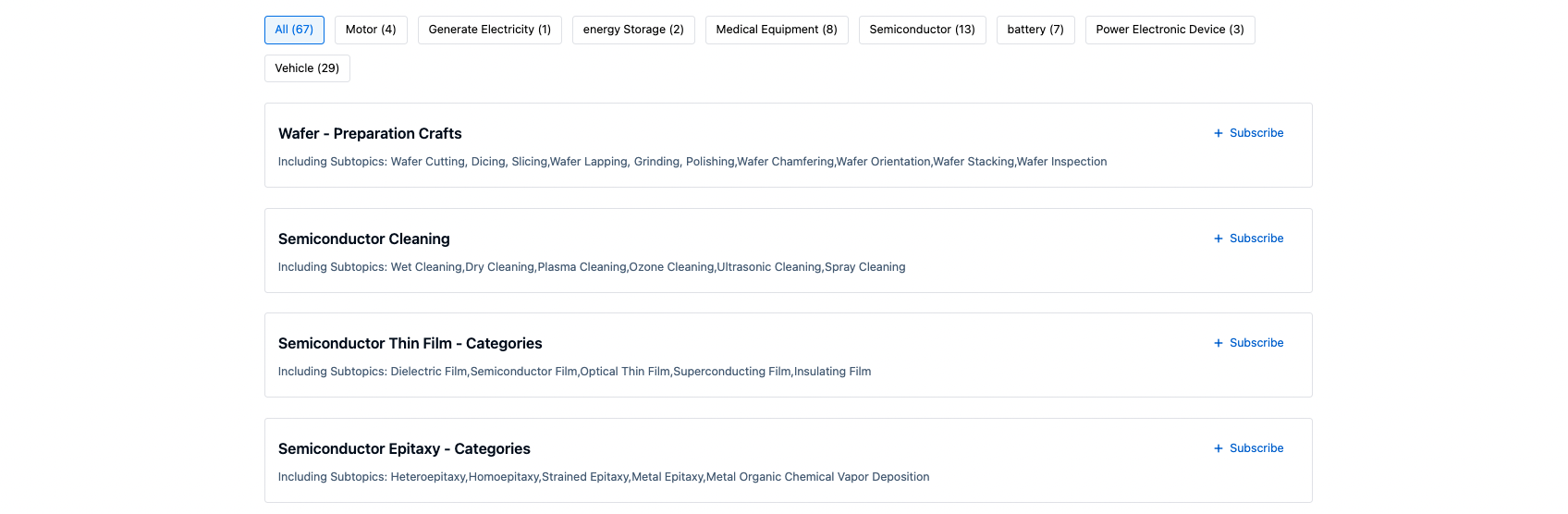
Task: Open the Semiconductor (13) category
Action: [x=922, y=30]
